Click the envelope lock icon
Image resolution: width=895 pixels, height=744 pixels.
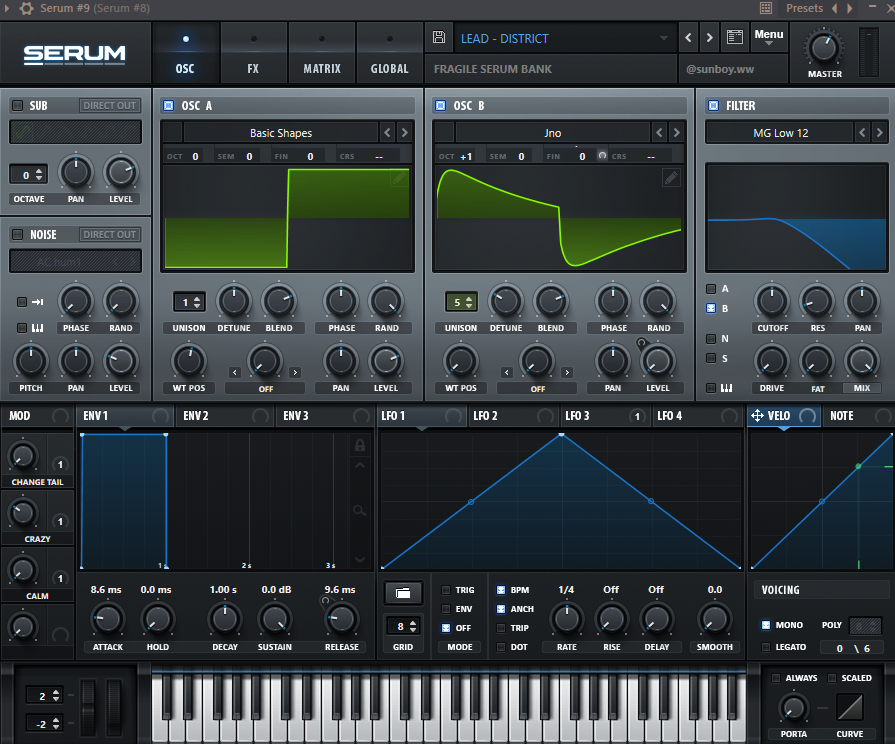(360, 445)
